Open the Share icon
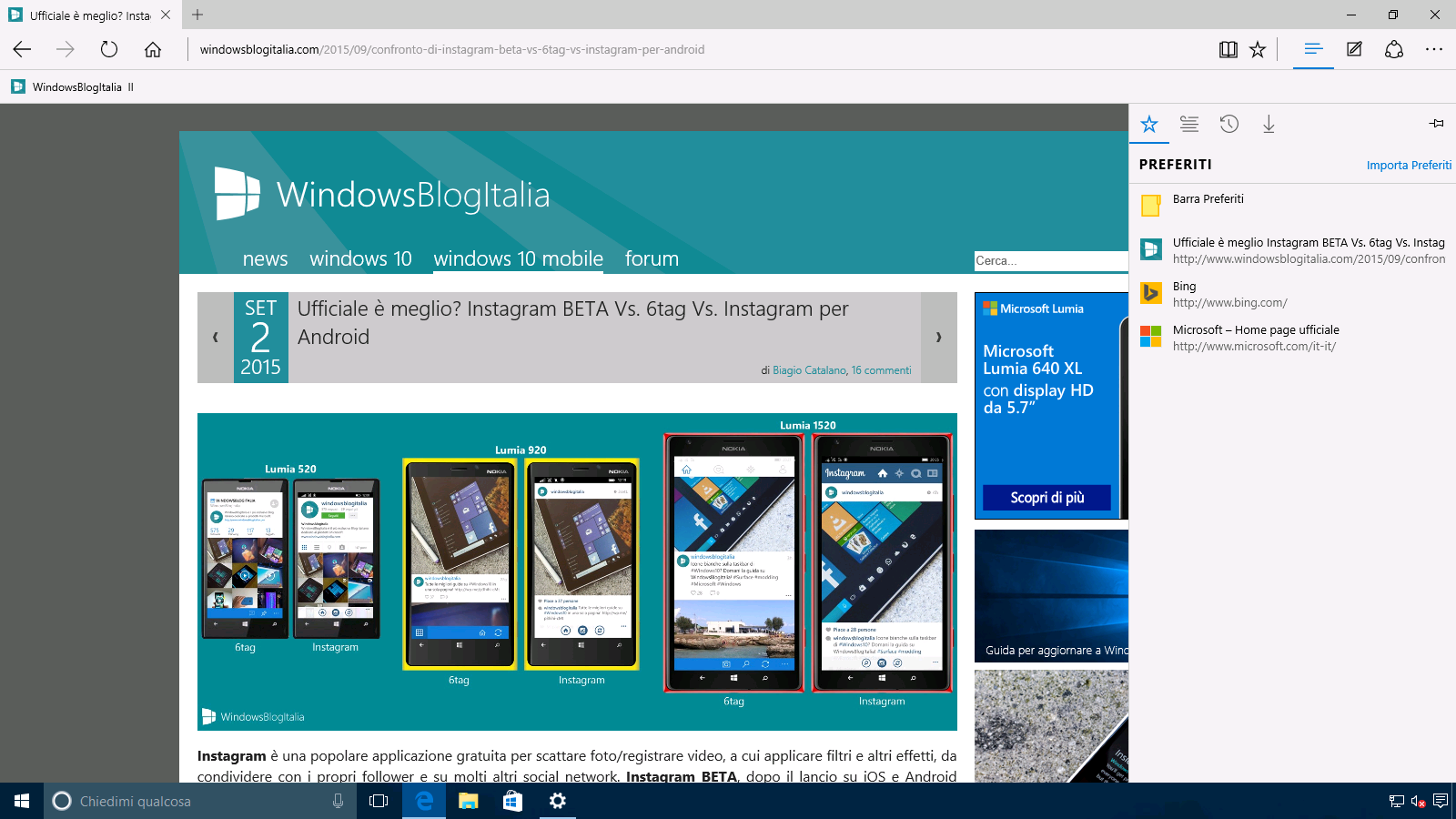This screenshot has height=819, width=1456. pos(1394,49)
